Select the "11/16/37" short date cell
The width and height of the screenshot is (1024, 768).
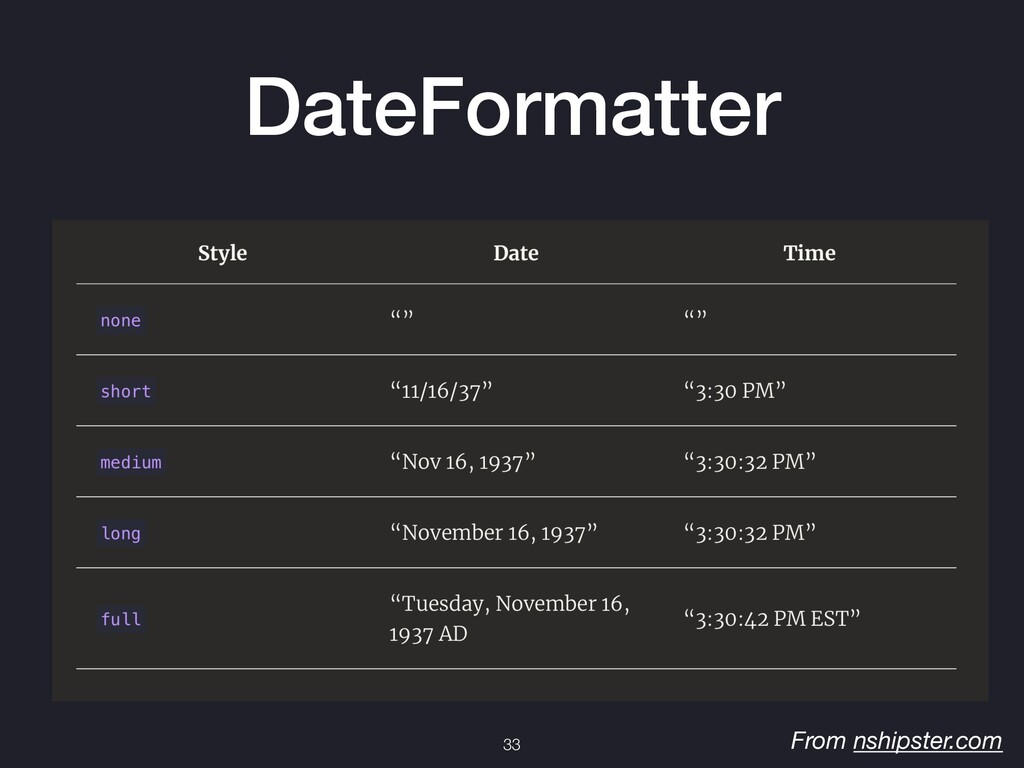tap(441, 391)
